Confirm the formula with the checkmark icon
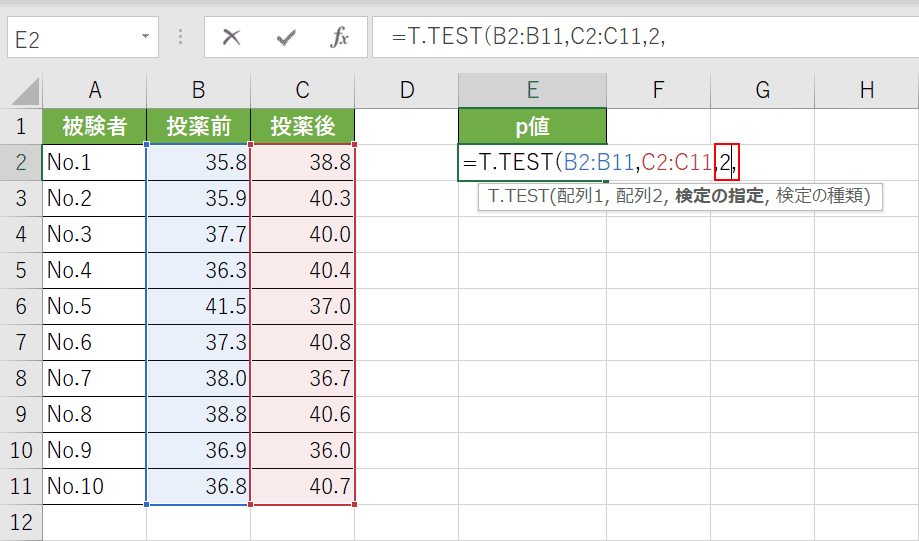Viewport: 919px width, 541px height. [286, 38]
